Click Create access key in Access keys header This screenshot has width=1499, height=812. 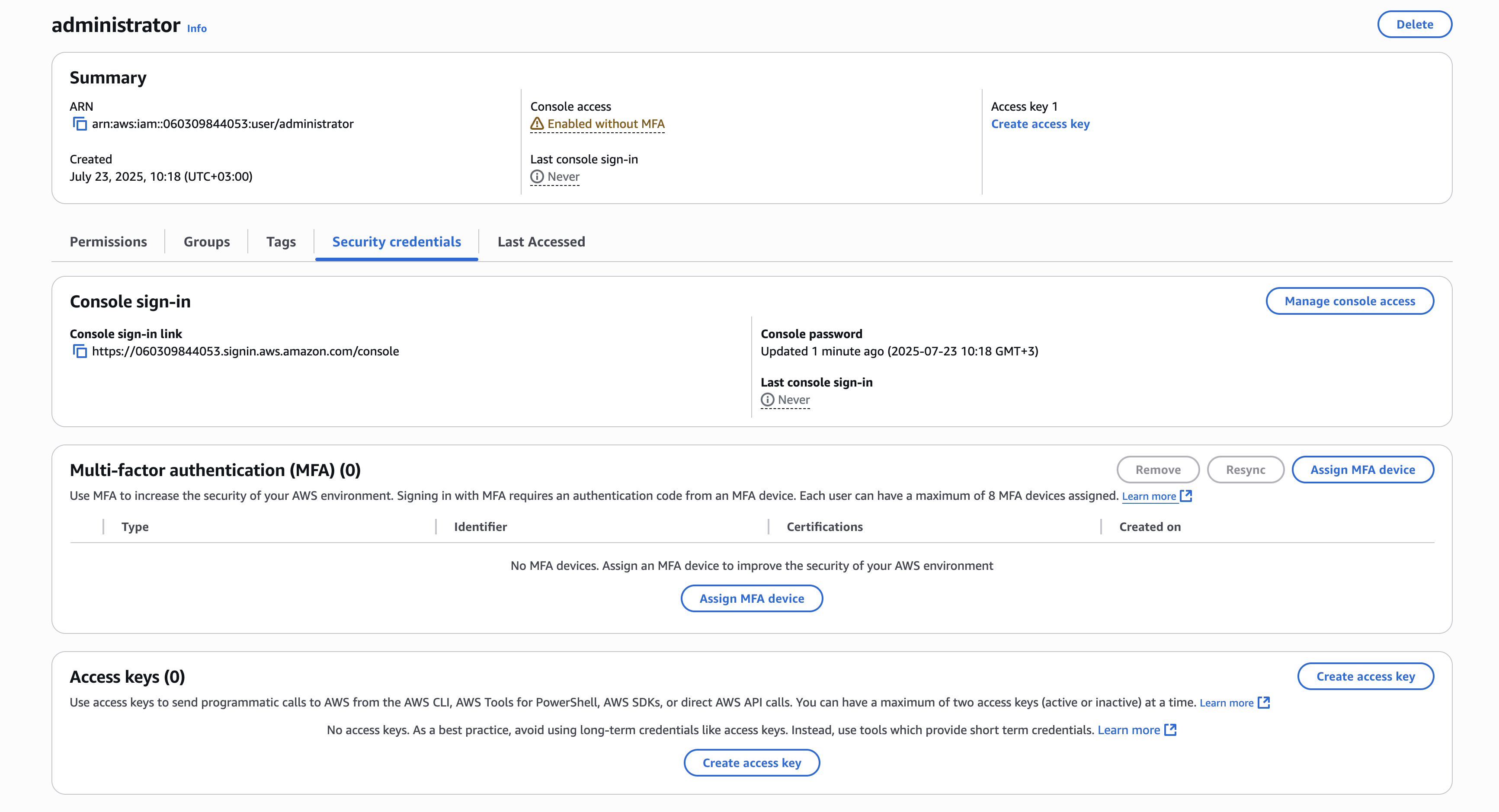[x=1366, y=677]
